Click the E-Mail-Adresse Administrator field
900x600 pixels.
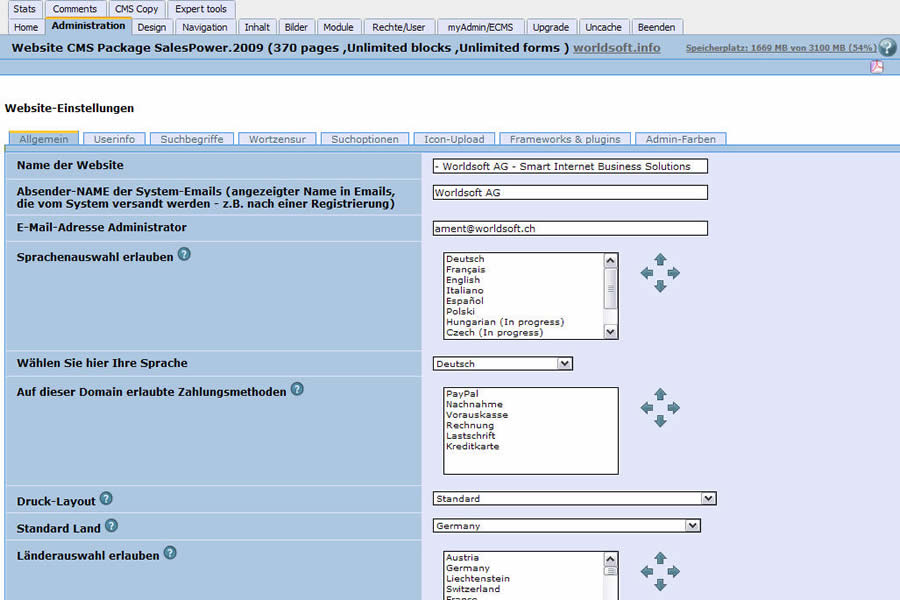pos(570,228)
